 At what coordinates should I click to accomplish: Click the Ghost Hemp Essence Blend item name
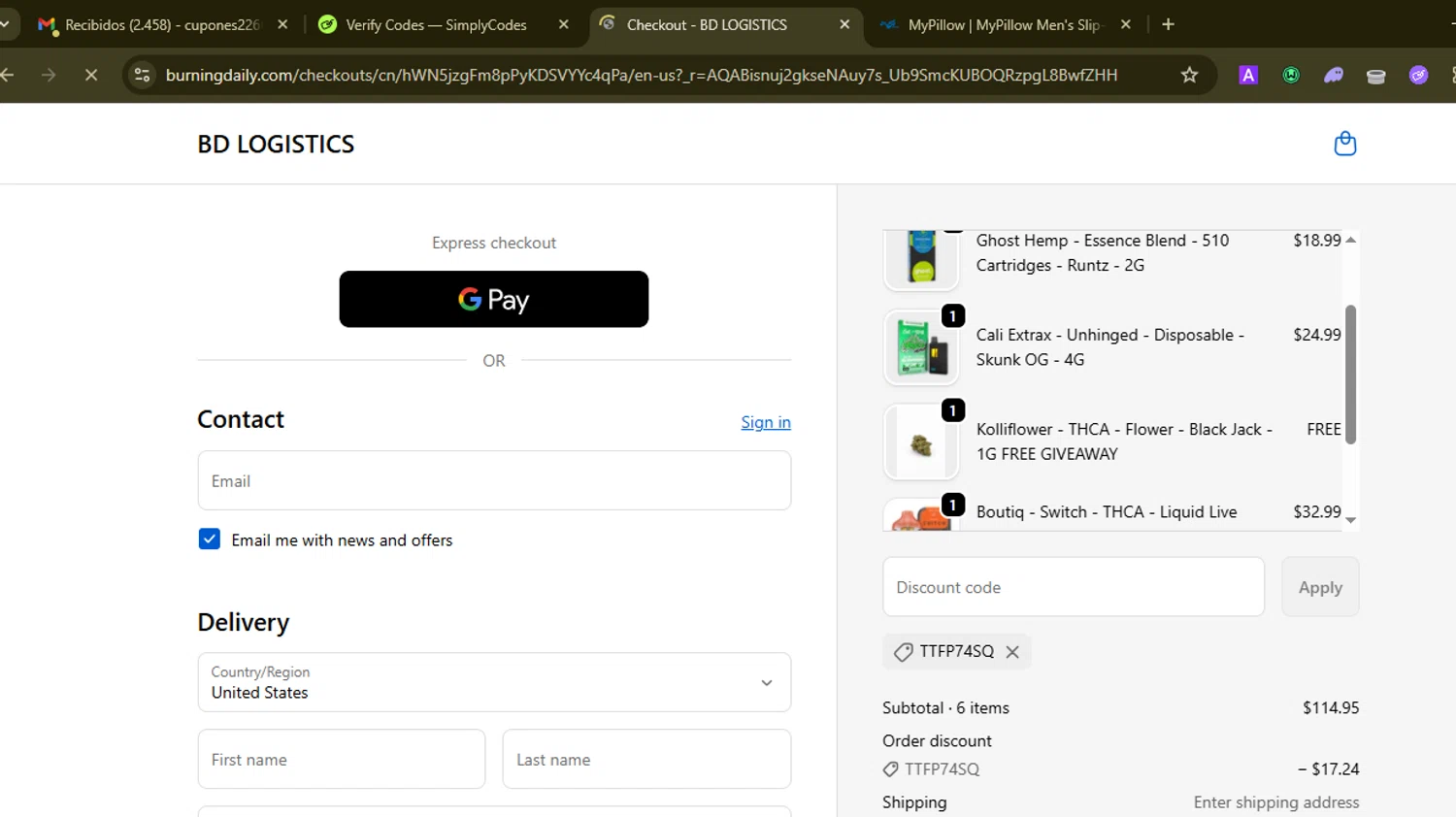tap(1103, 252)
